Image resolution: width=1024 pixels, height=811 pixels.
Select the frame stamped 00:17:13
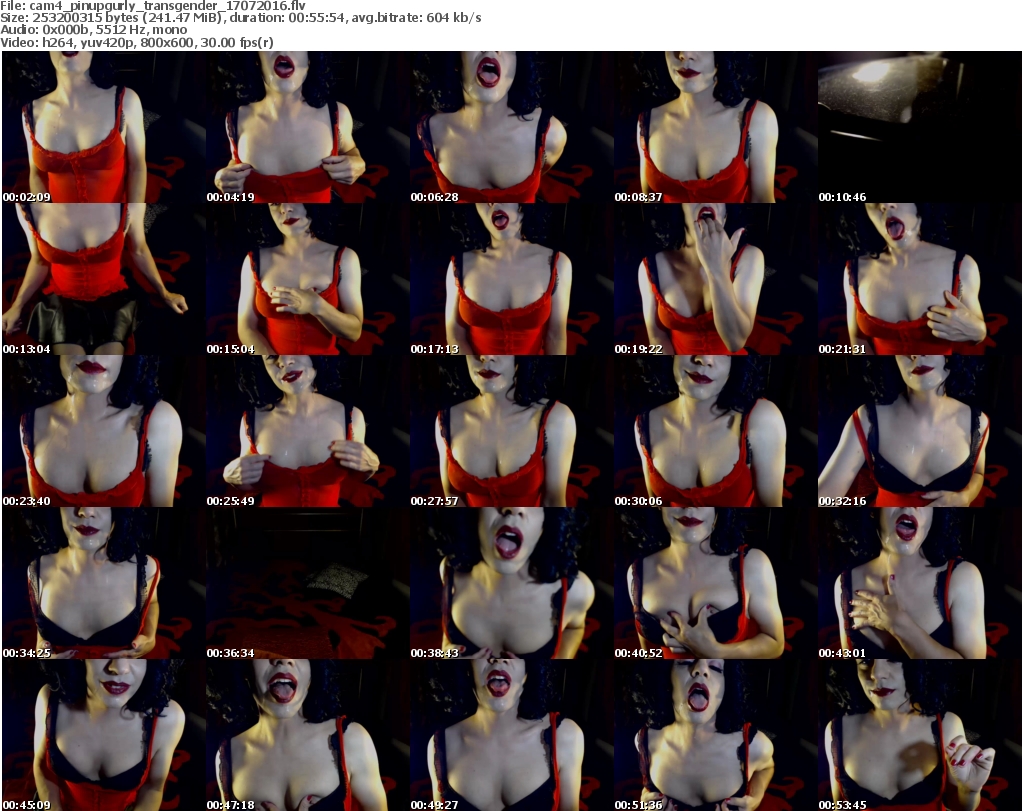click(511, 279)
